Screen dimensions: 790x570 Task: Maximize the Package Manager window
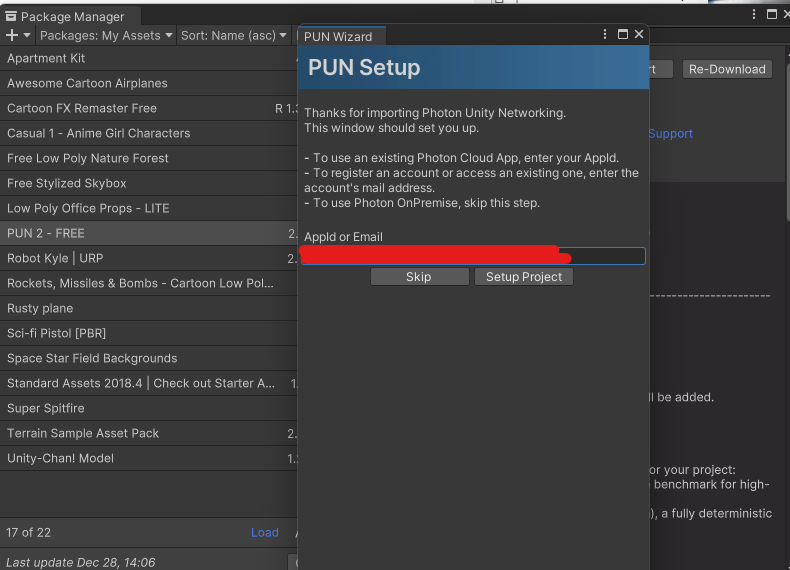tap(771, 14)
